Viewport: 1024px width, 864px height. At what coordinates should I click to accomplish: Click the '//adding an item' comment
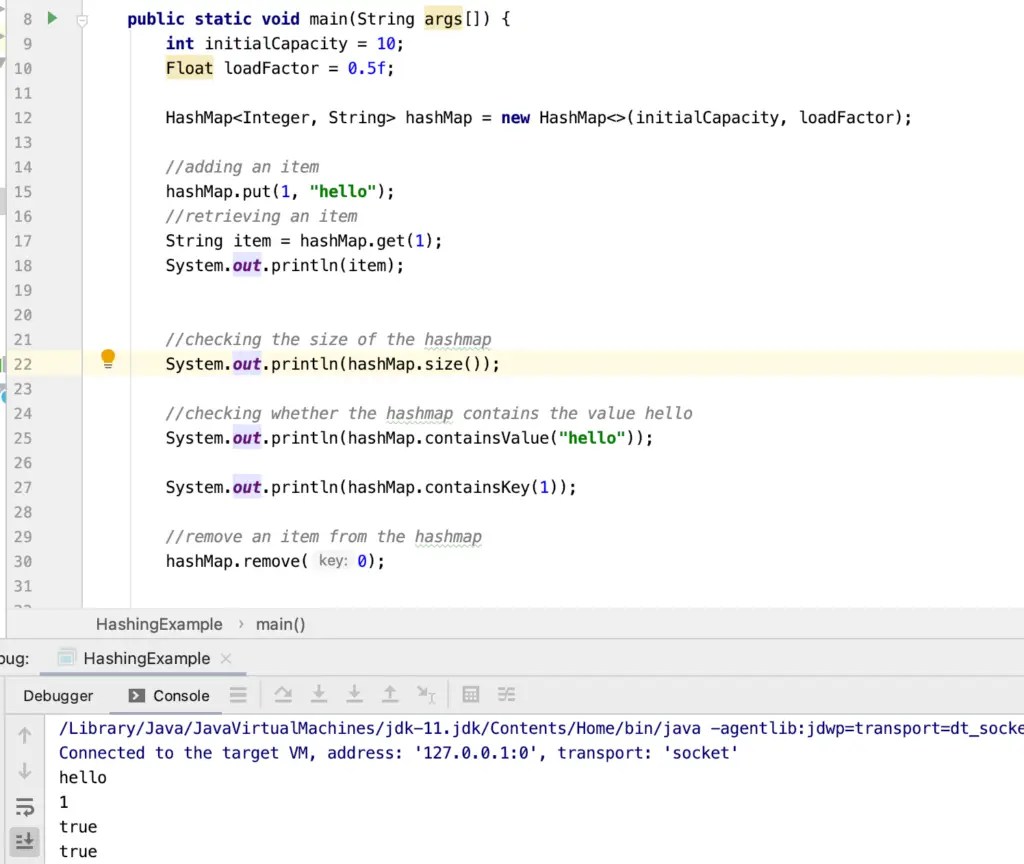[242, 167]
